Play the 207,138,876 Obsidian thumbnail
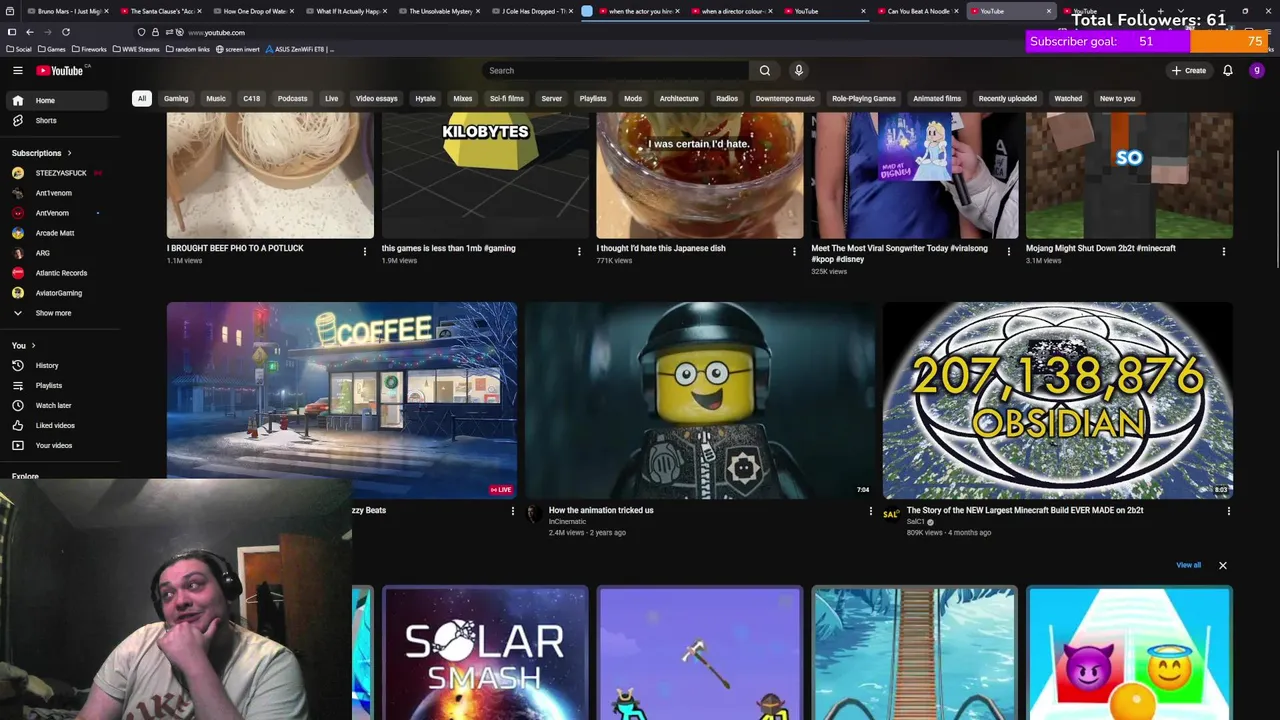 click(1057, 400)
